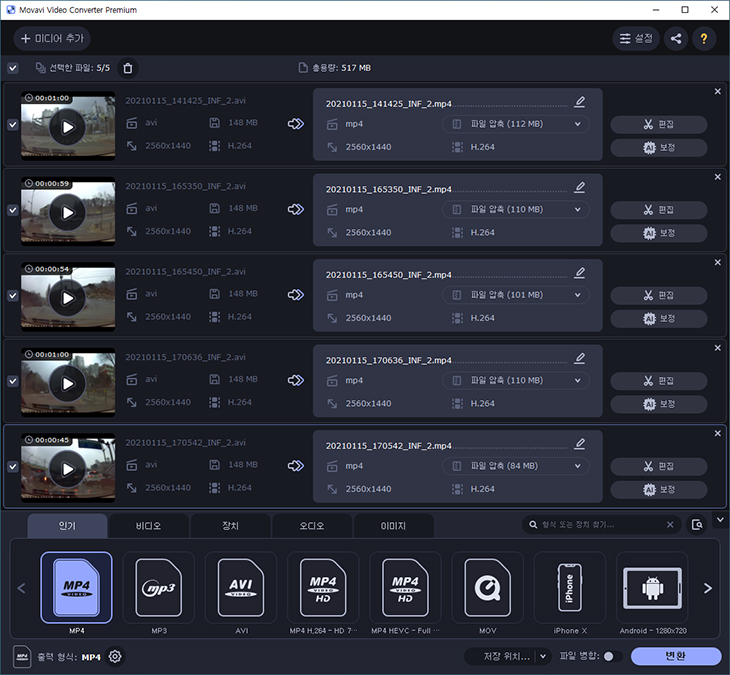Remove file 20210115_170636_INF_2.avi with its X

717,348
